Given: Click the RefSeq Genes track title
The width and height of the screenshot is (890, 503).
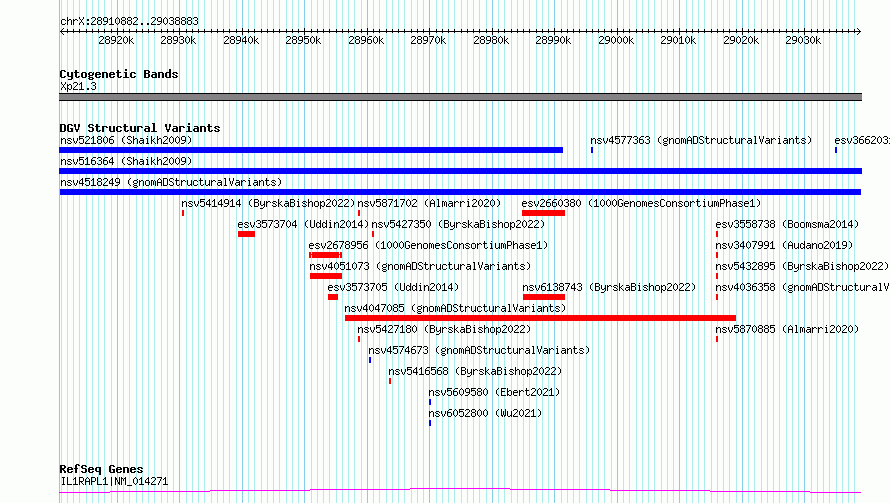Looking at the screenshot, I should click(x=101, y=470).
